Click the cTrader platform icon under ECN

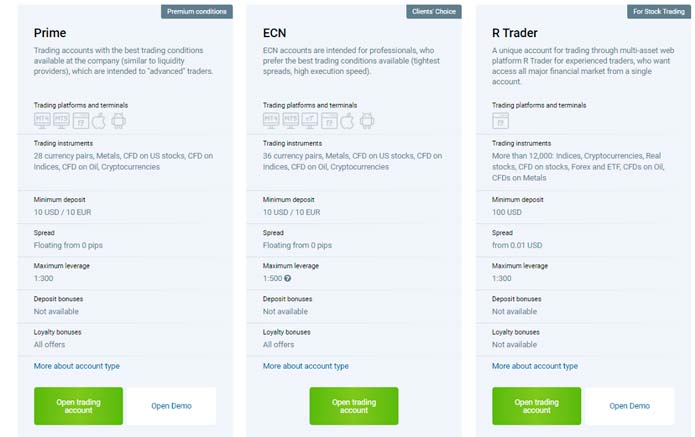[x=309, y=121]
